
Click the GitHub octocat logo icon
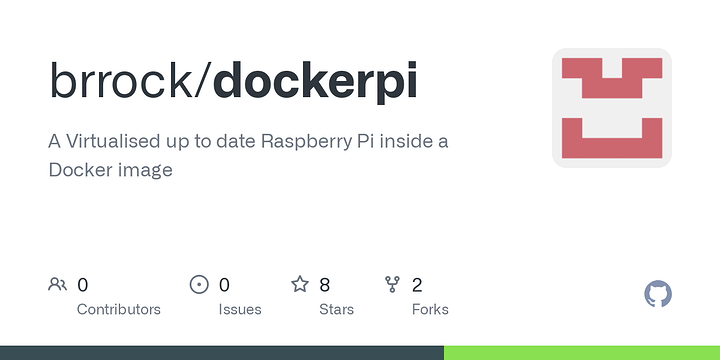click(x=658, y=294)
